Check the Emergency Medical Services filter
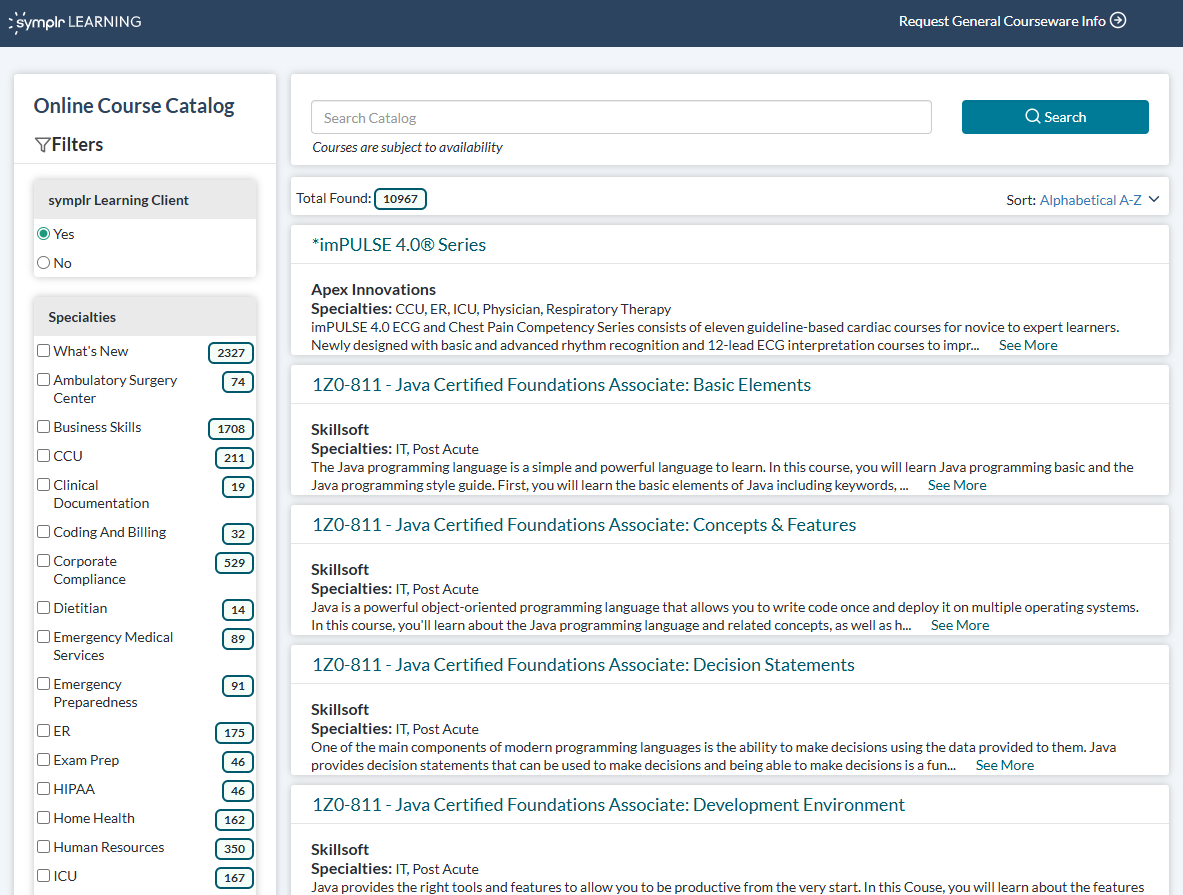The image size is (1183, 895). click(44, 637)
